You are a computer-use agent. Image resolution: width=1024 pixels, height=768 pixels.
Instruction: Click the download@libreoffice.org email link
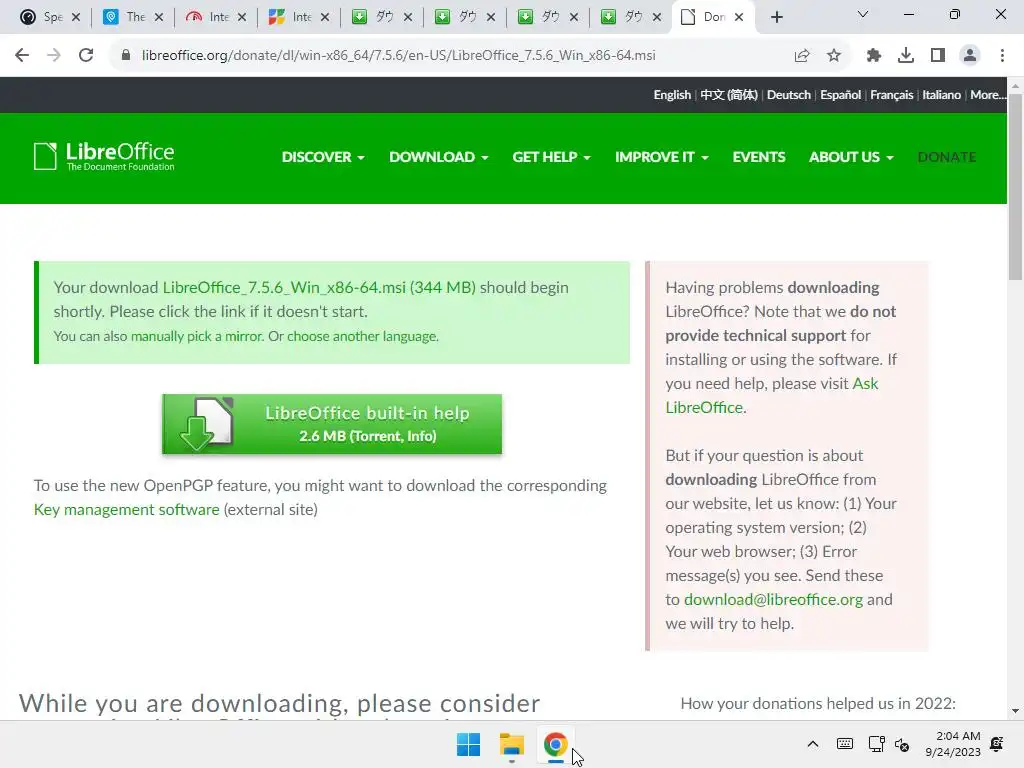773,600
